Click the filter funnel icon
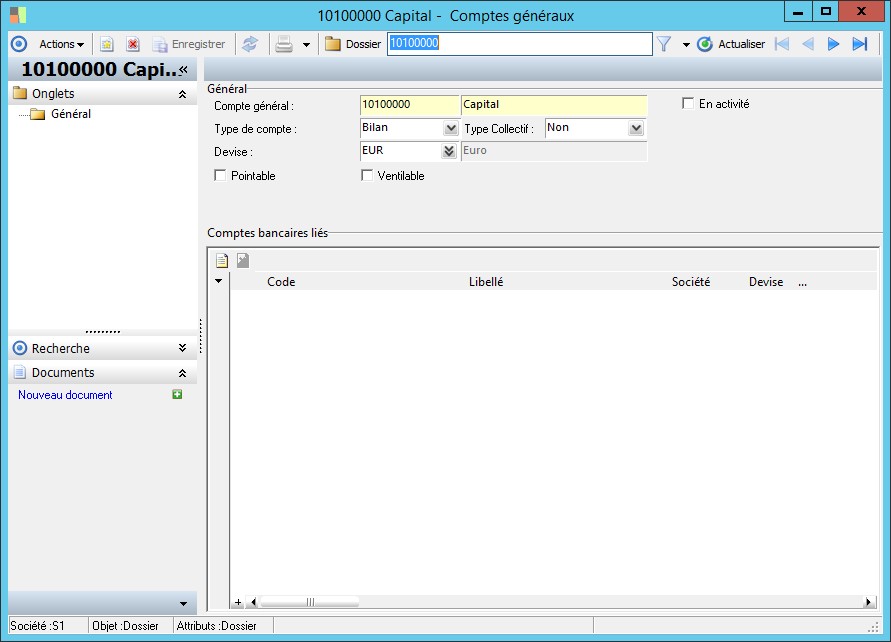The image size is (891, 642). pos(663,44)
